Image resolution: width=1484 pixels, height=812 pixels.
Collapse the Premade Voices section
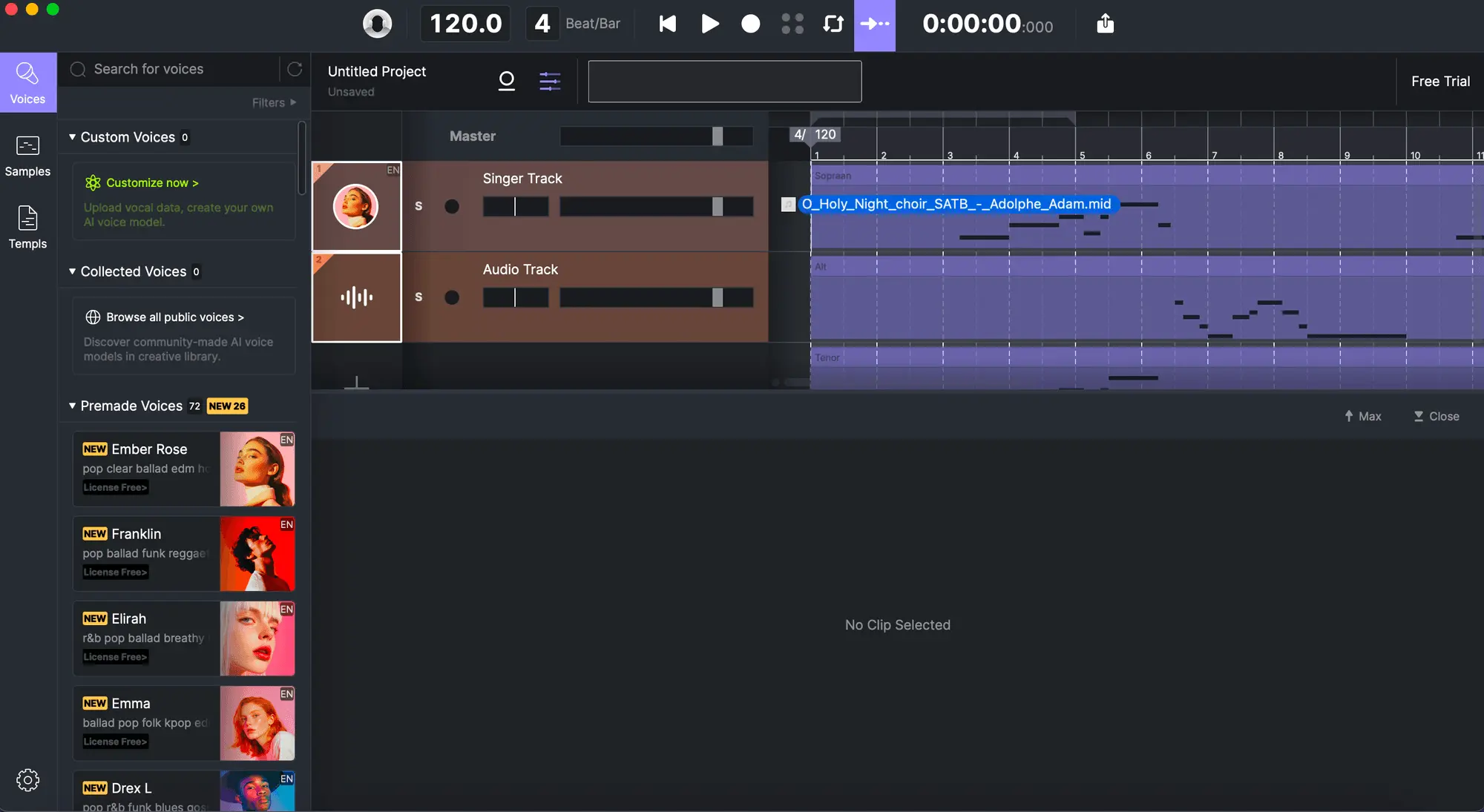click(72, 406)
